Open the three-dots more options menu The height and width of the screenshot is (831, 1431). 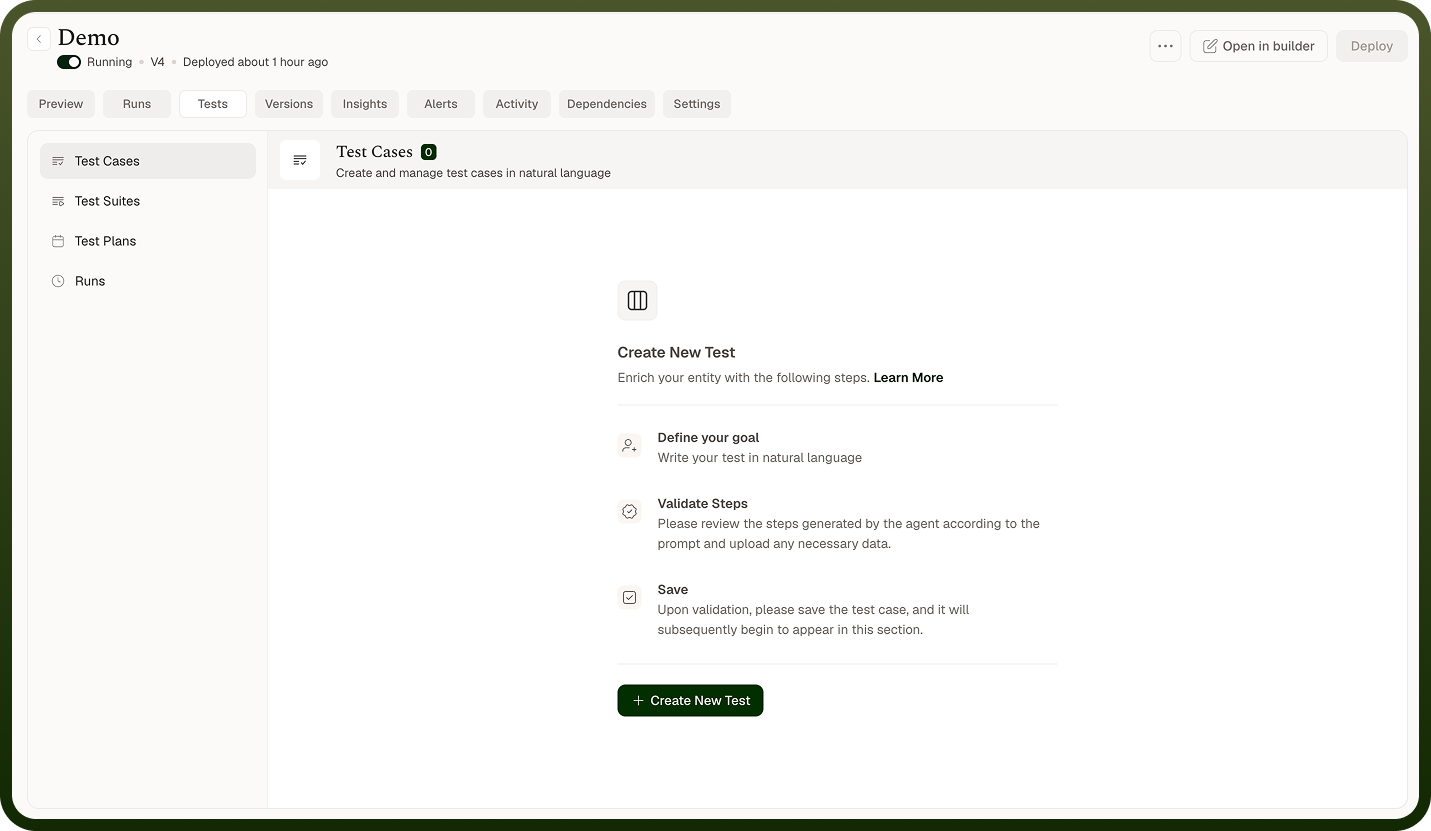(x=1165, y=46)
